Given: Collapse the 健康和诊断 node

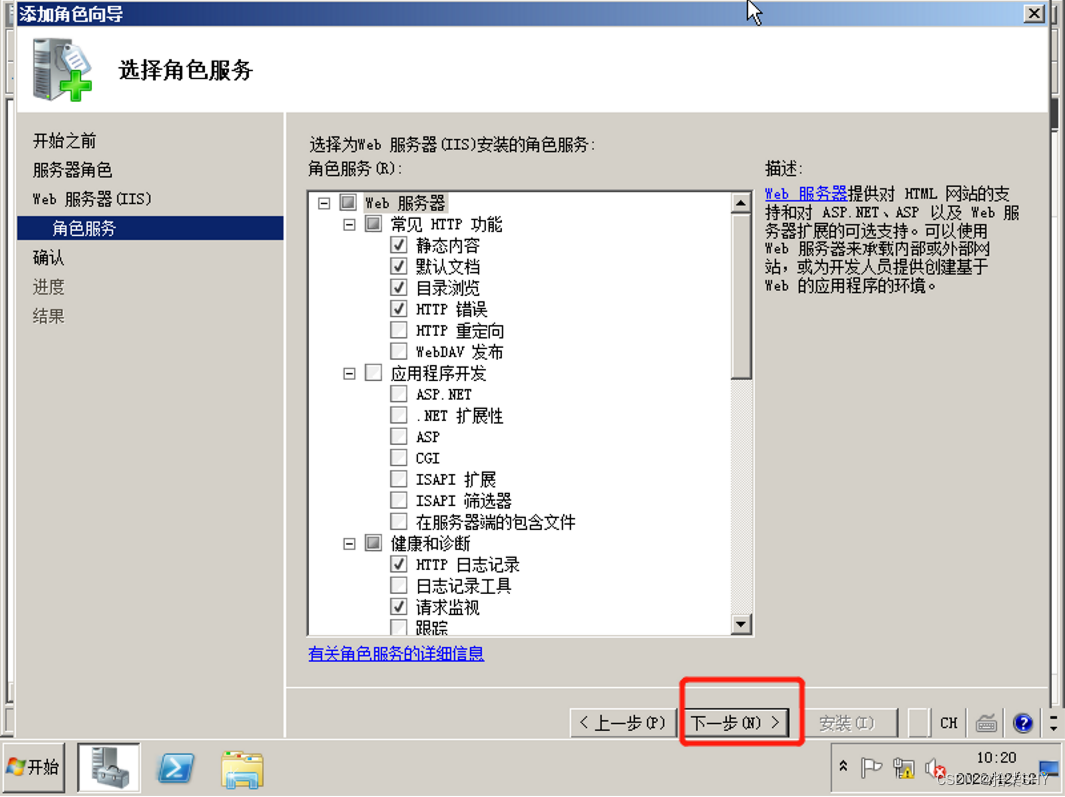Looking at the screenshot, I should (x=349, y=544).
